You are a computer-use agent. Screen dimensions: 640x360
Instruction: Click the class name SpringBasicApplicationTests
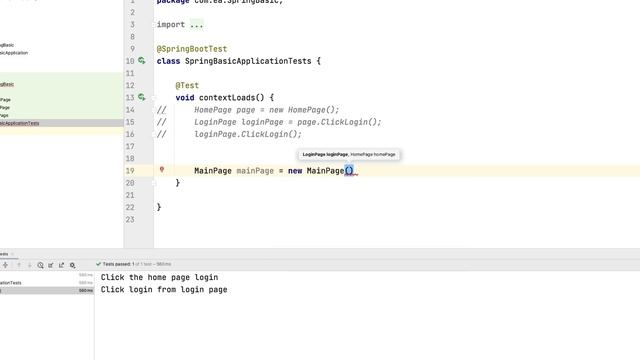248,61
